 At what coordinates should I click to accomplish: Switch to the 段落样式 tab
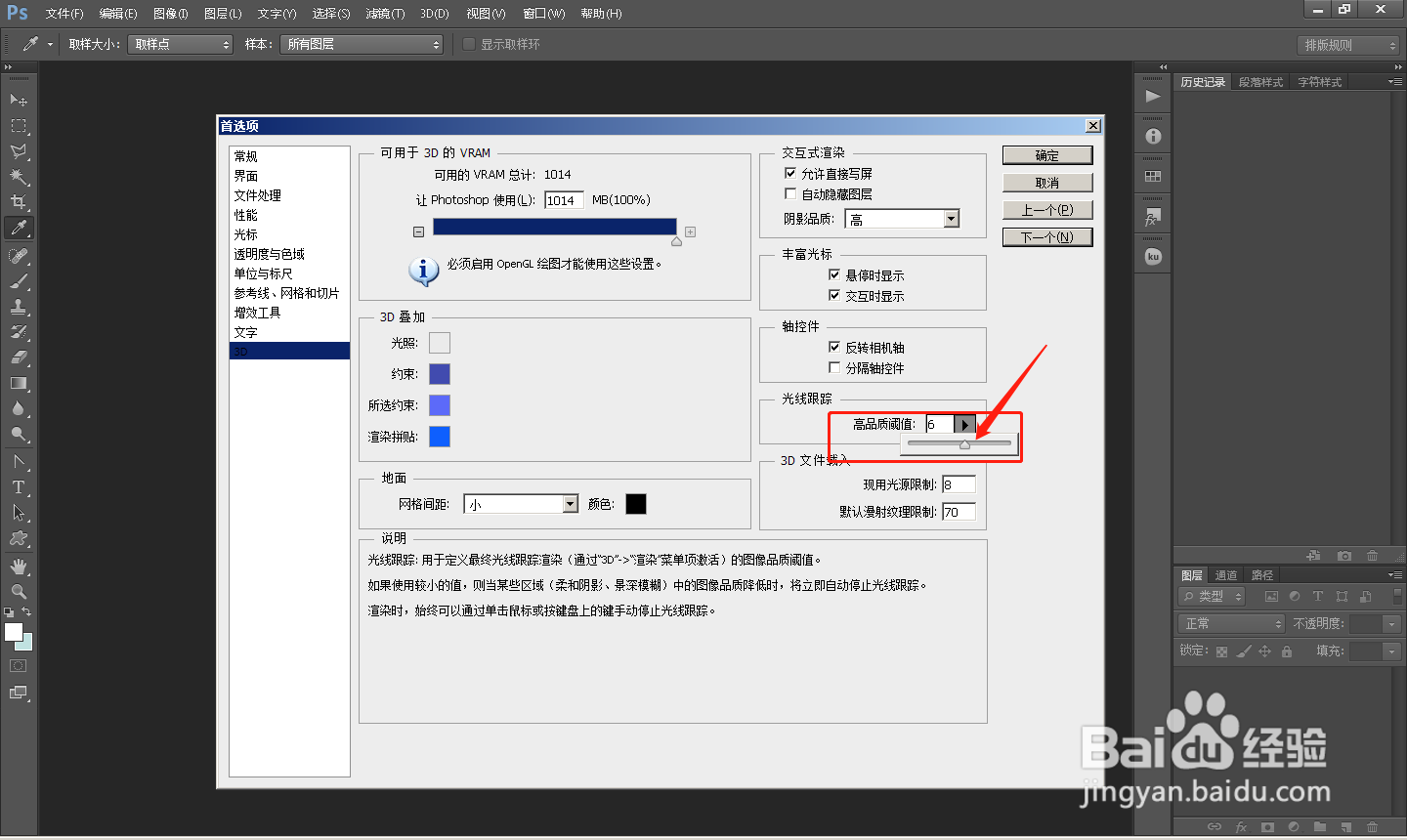1260,82
